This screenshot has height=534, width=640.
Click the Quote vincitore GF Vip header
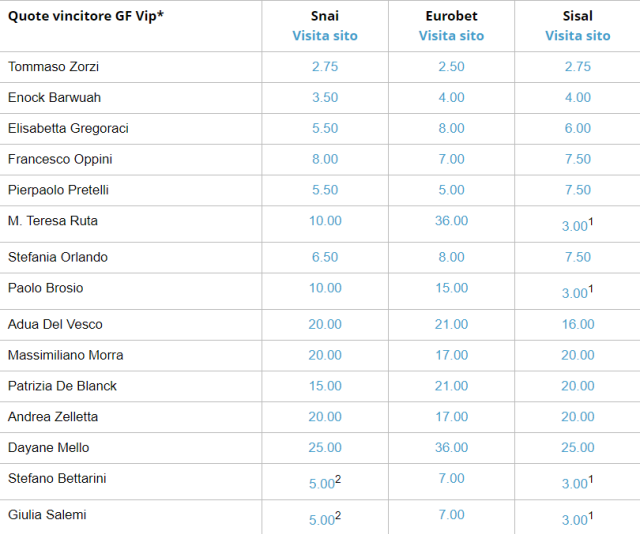[x=86, y=16]
